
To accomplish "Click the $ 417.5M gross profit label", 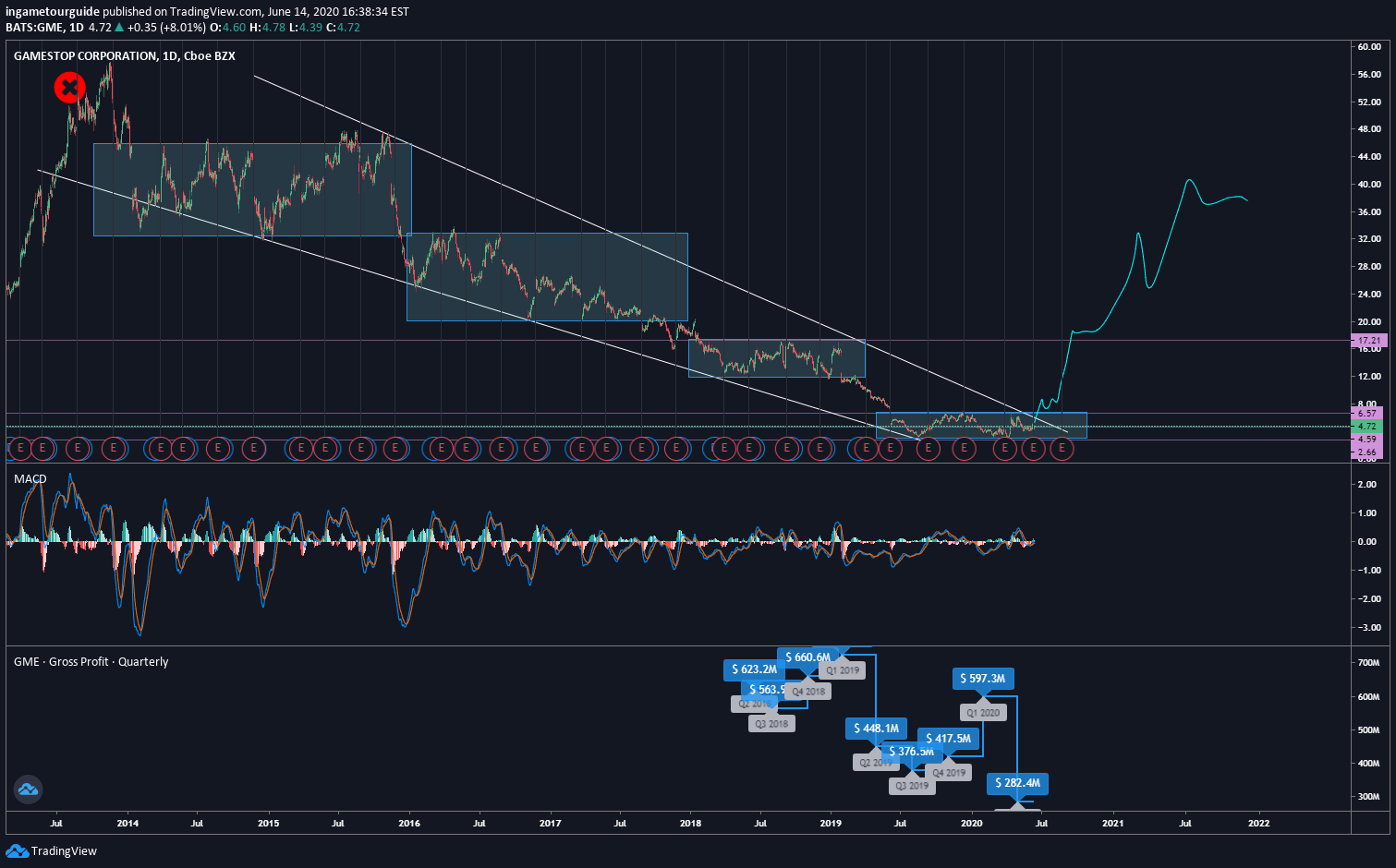I will [948, 739].
